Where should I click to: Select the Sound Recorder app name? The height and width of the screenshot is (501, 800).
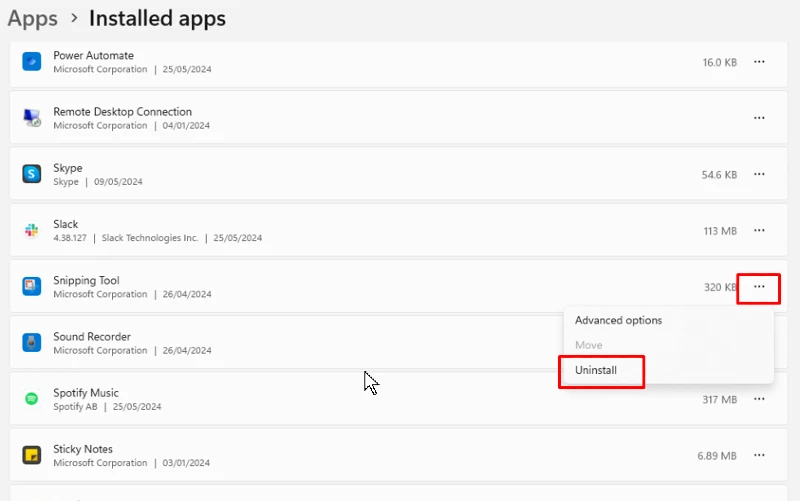tap(92, 337)
